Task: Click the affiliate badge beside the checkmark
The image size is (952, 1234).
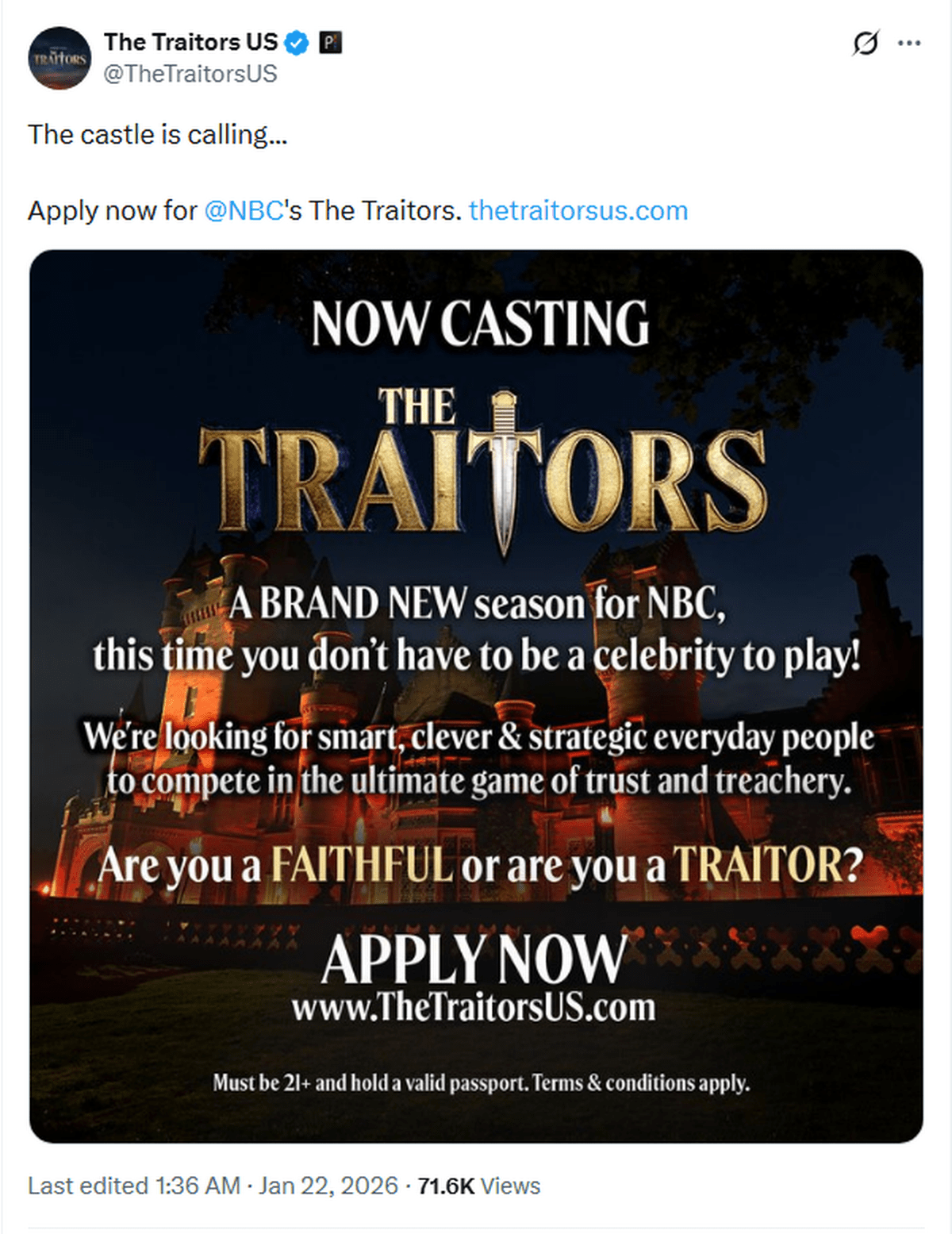Action: coord(330,42)
